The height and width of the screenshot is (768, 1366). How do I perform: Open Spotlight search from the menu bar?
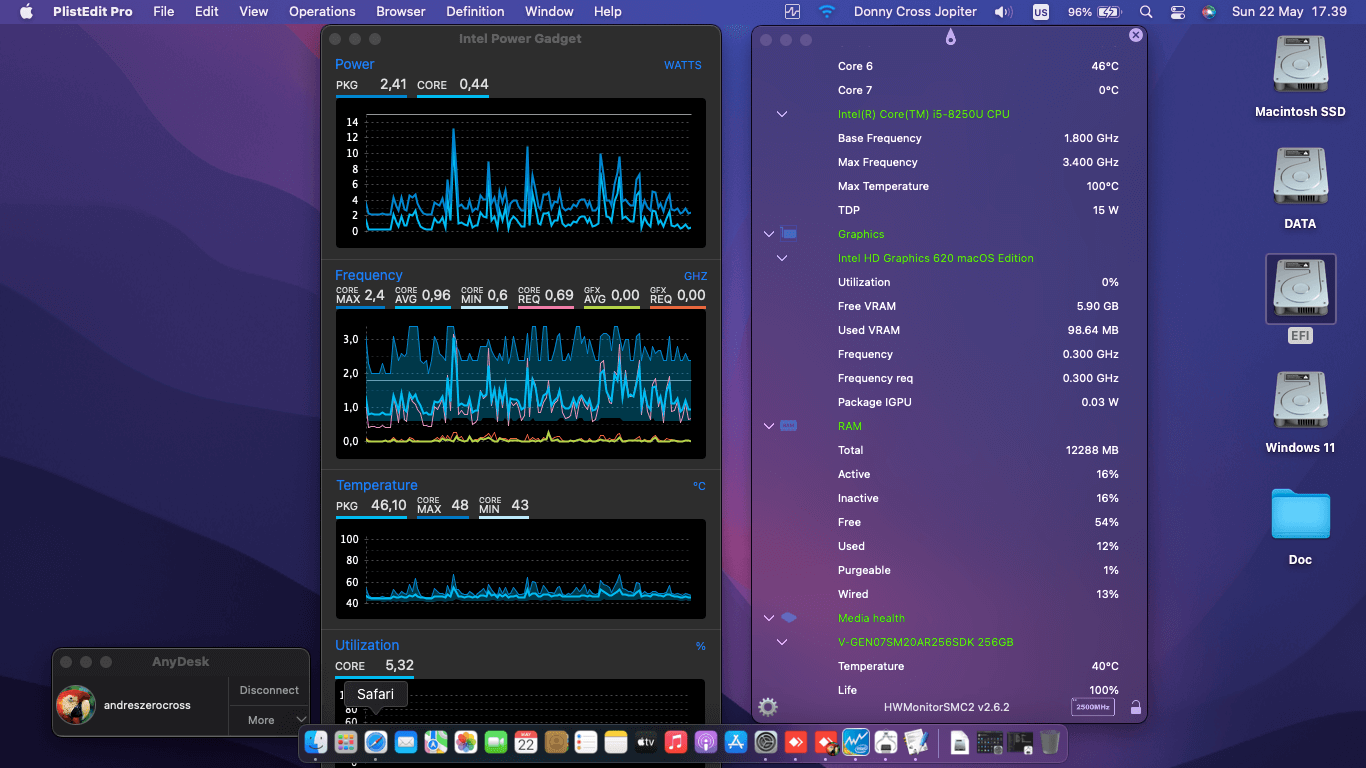coord(1146,12)
